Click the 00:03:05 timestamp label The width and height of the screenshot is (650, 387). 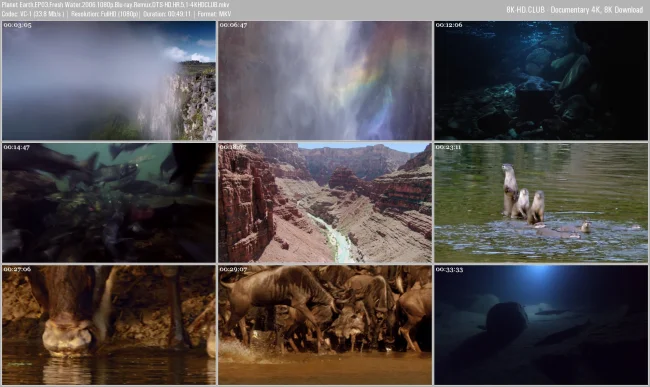(17, 25)
